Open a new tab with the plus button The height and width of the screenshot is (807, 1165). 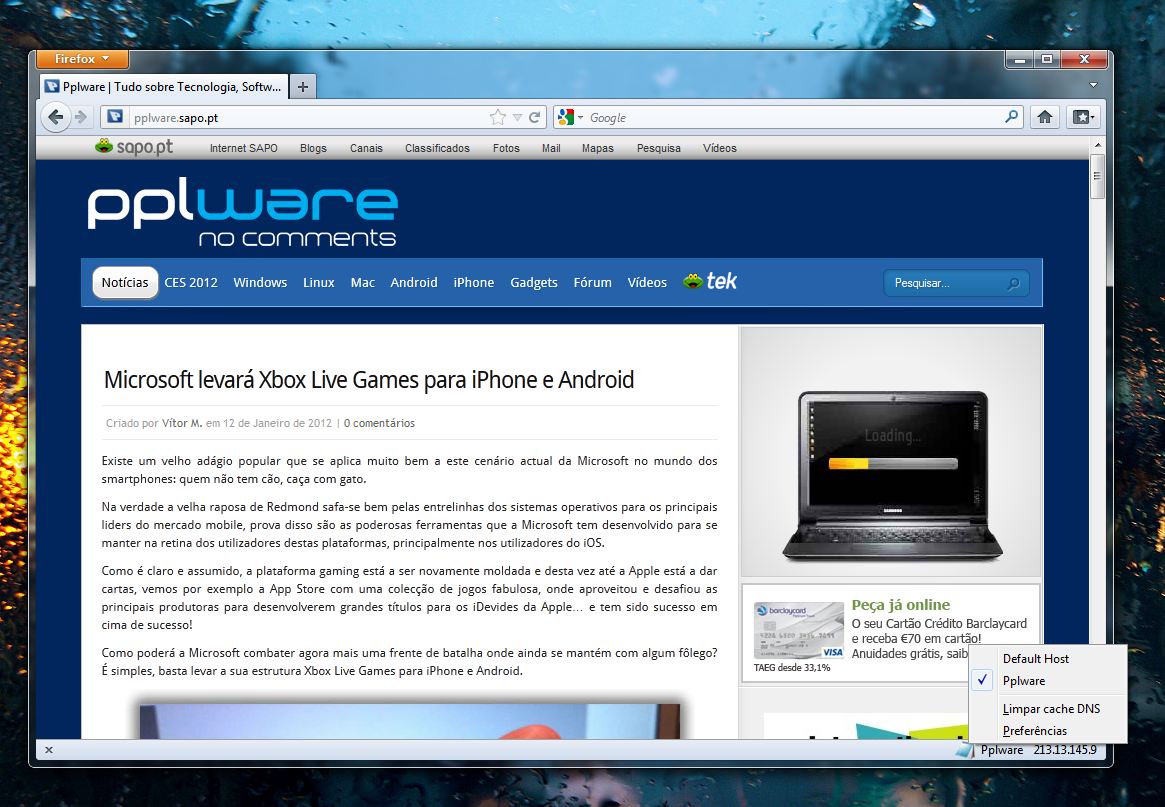302,87
